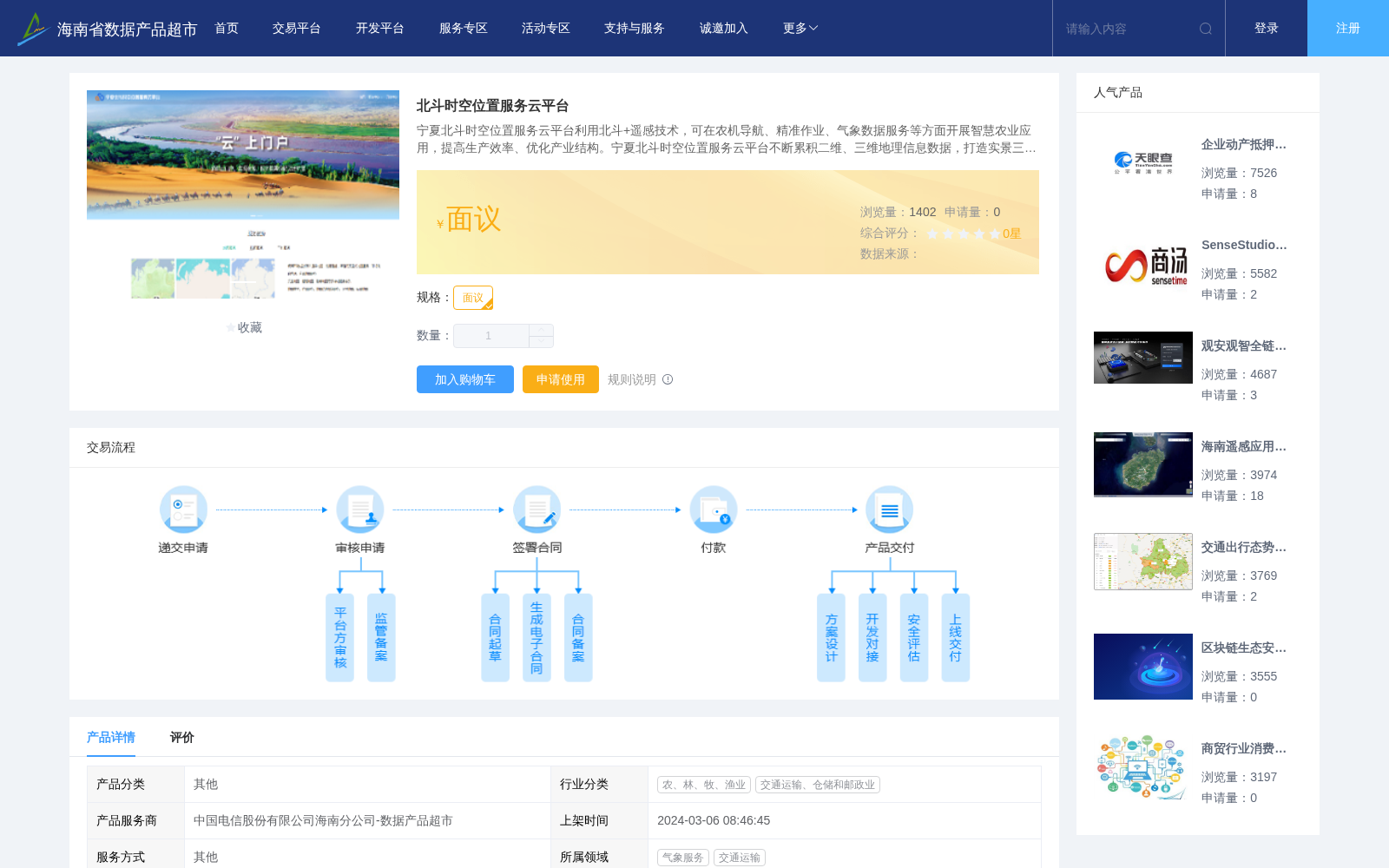The width and height of the screenshot is (1389, 868).
Task: Open the 区块链生态安 product thumbnail
Action: [x=1143, y=667]
